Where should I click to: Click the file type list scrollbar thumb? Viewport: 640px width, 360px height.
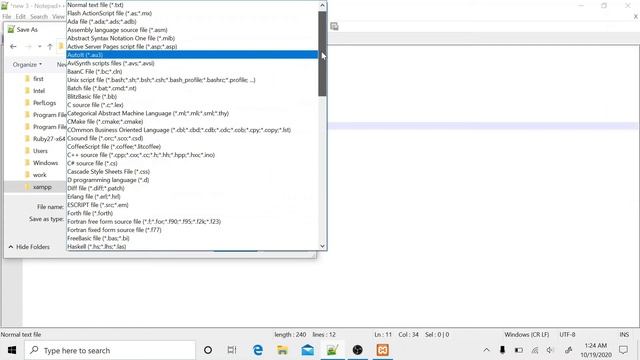click(x=322, y=53)
